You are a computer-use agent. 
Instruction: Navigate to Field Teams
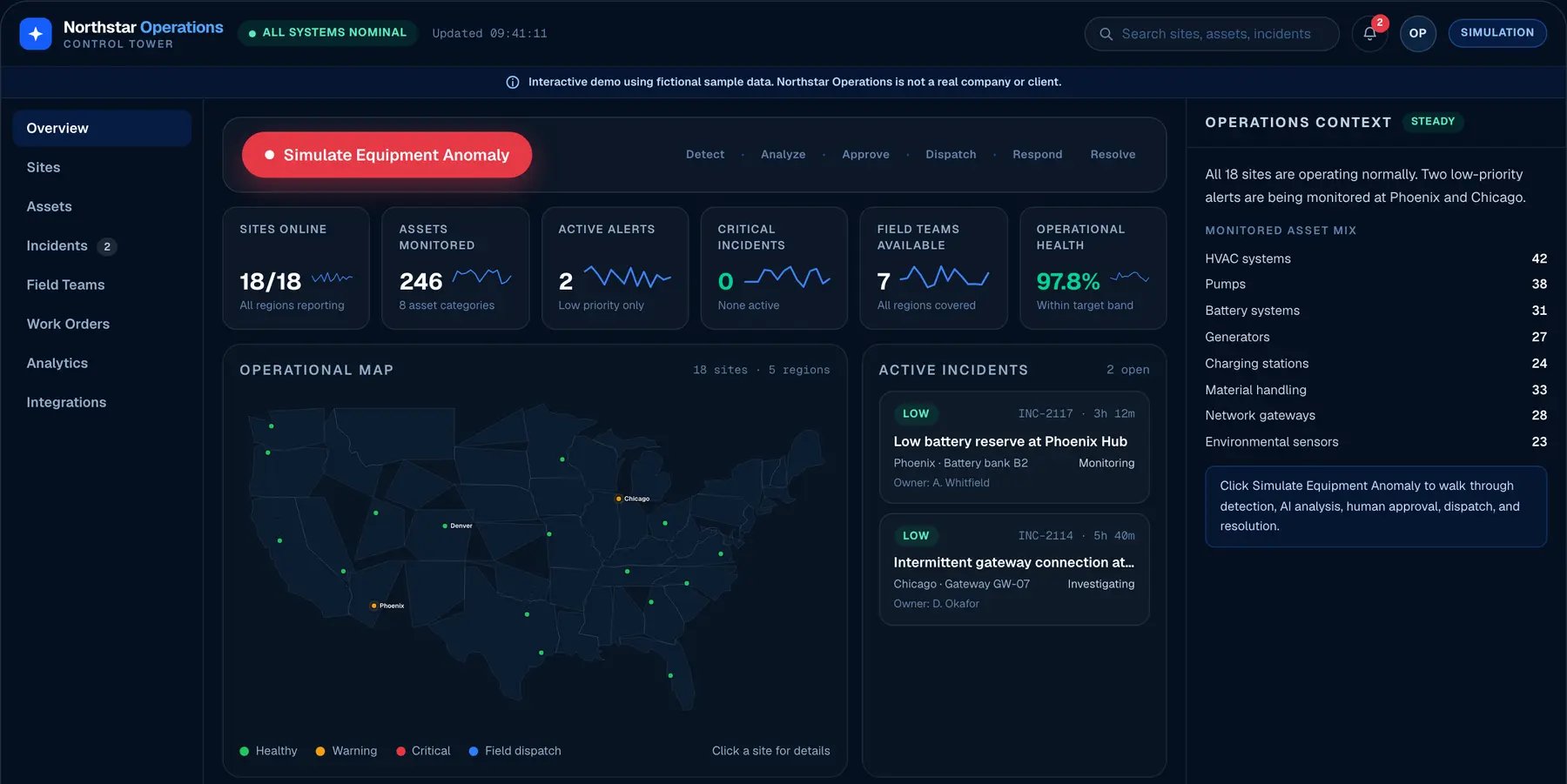pos(102,285)
